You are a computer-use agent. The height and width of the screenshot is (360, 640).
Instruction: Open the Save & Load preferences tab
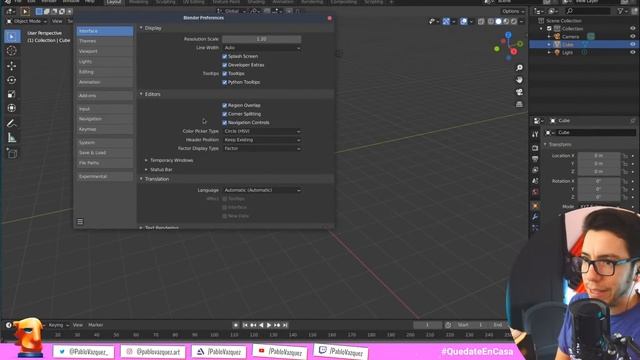click(104, 152)
